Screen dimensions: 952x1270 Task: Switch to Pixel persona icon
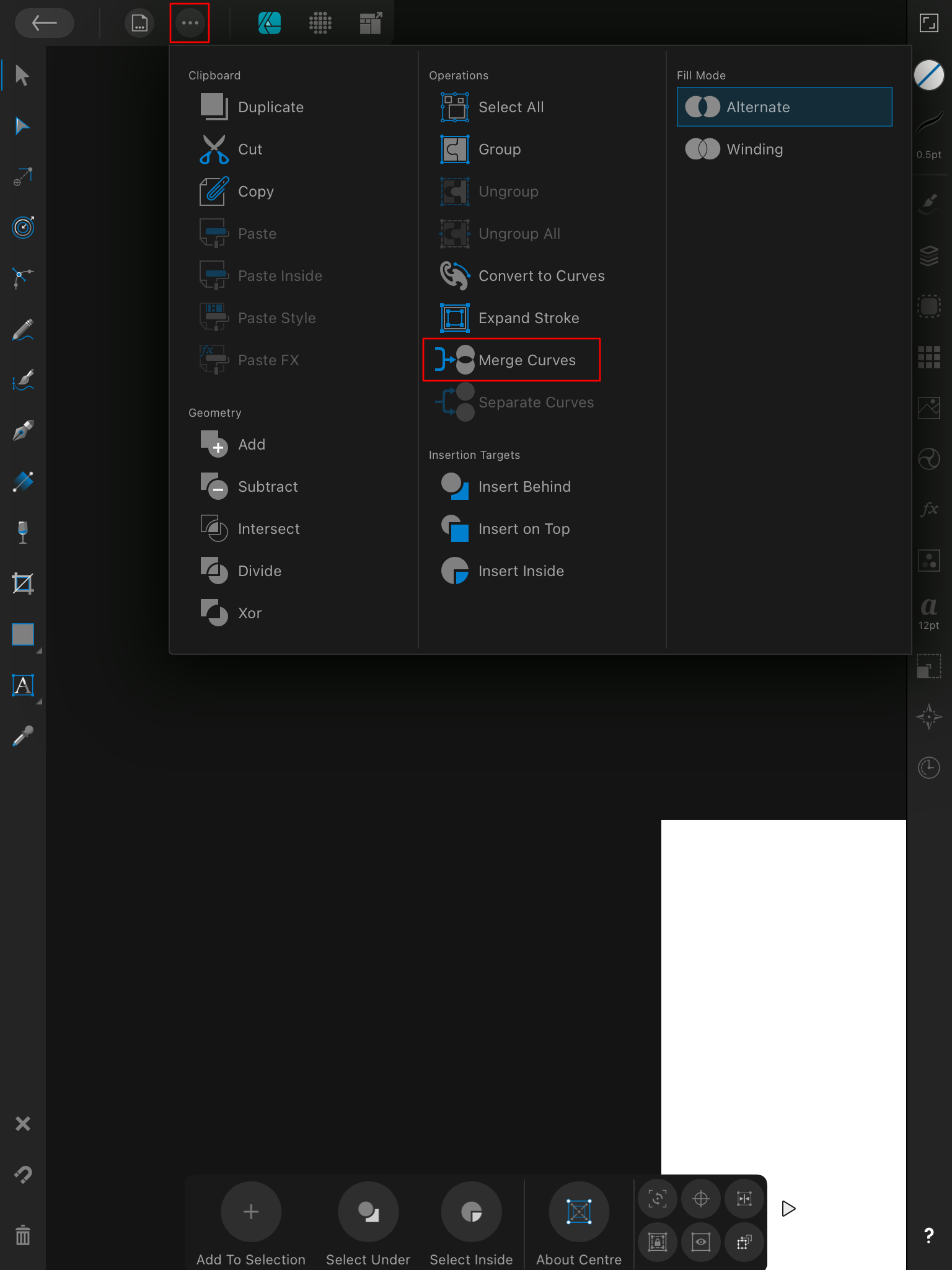320,24
